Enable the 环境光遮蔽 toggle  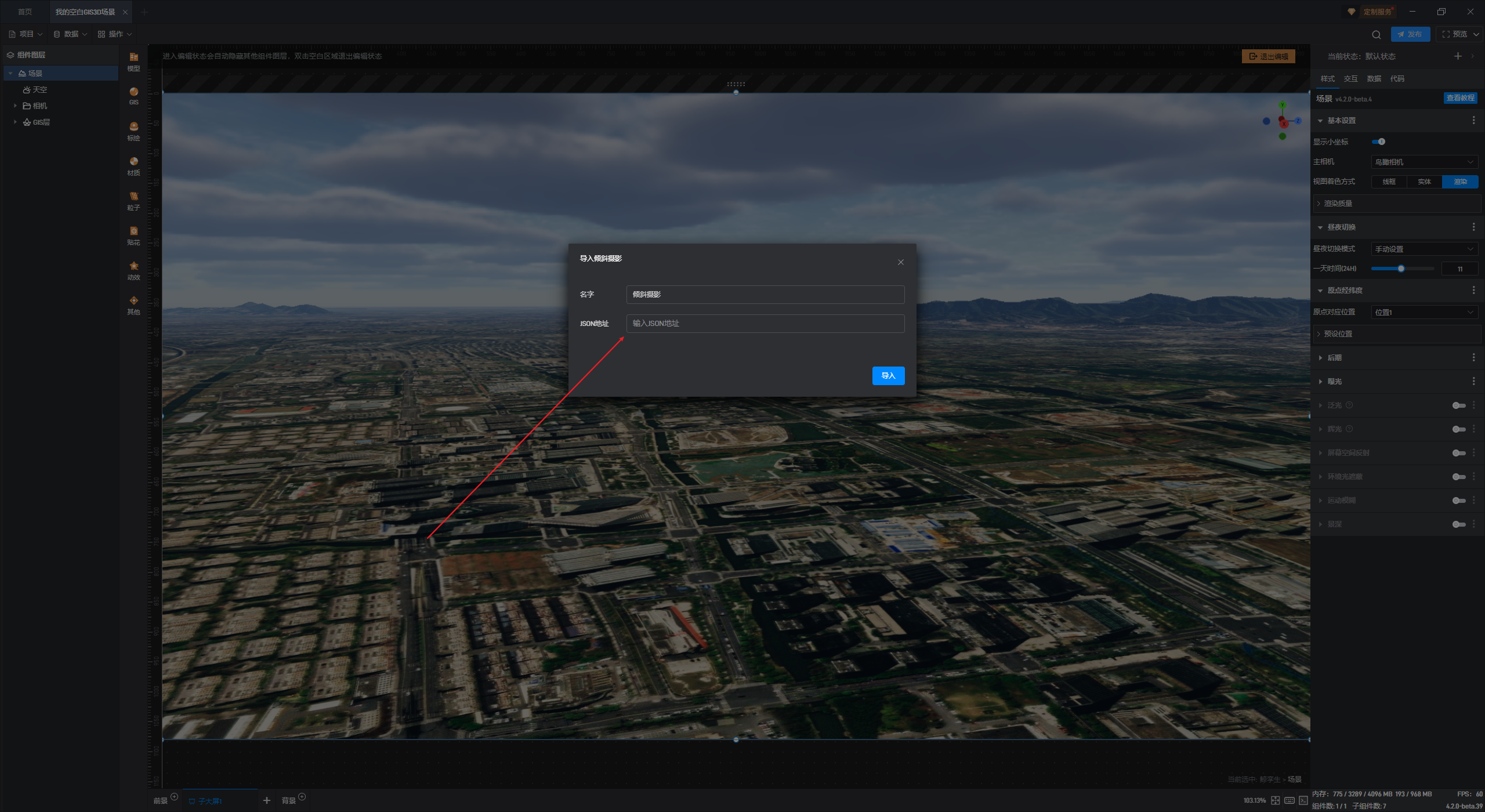click(1458, 477)
